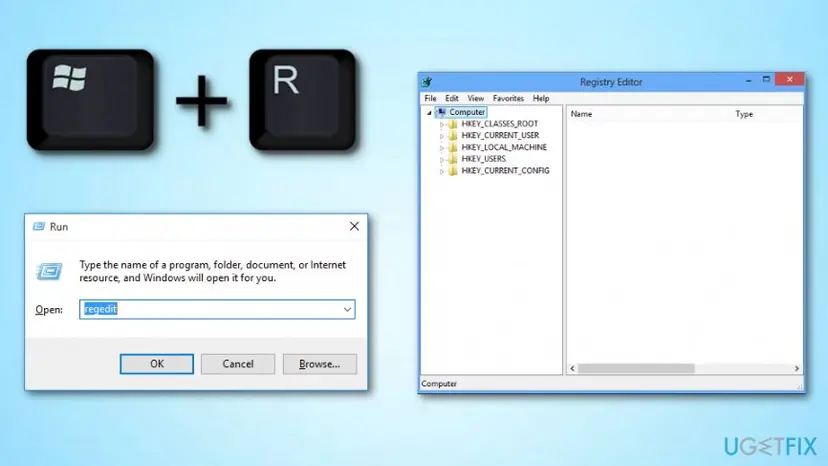This screenshot has width=828, height=466.
Task: Click the Computer path in status bar
Action: (x=439, y=384)
